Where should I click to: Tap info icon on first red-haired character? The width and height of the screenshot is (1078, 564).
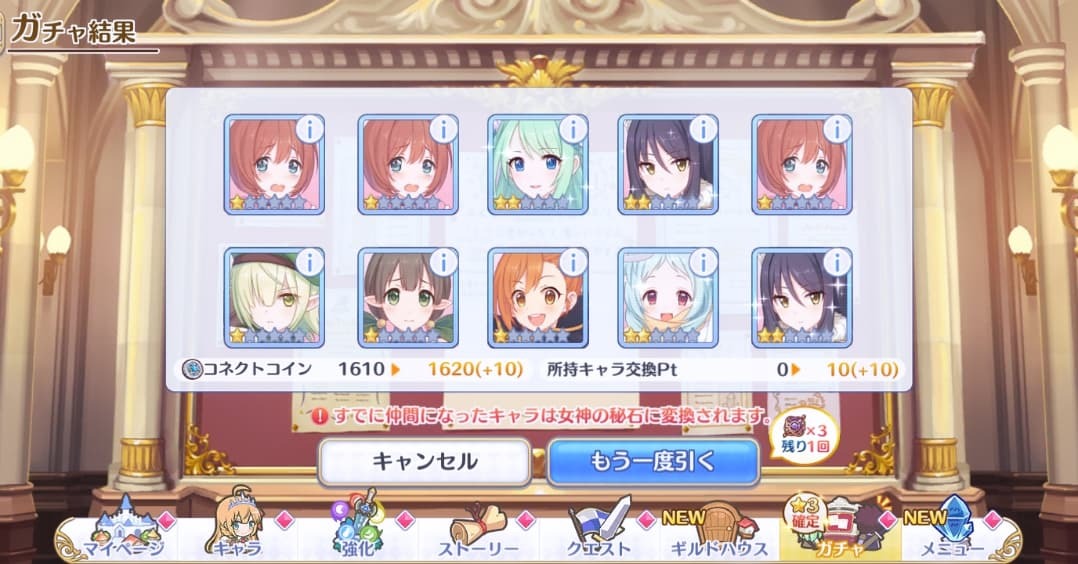pyautogui.click(x=309, y=129)
